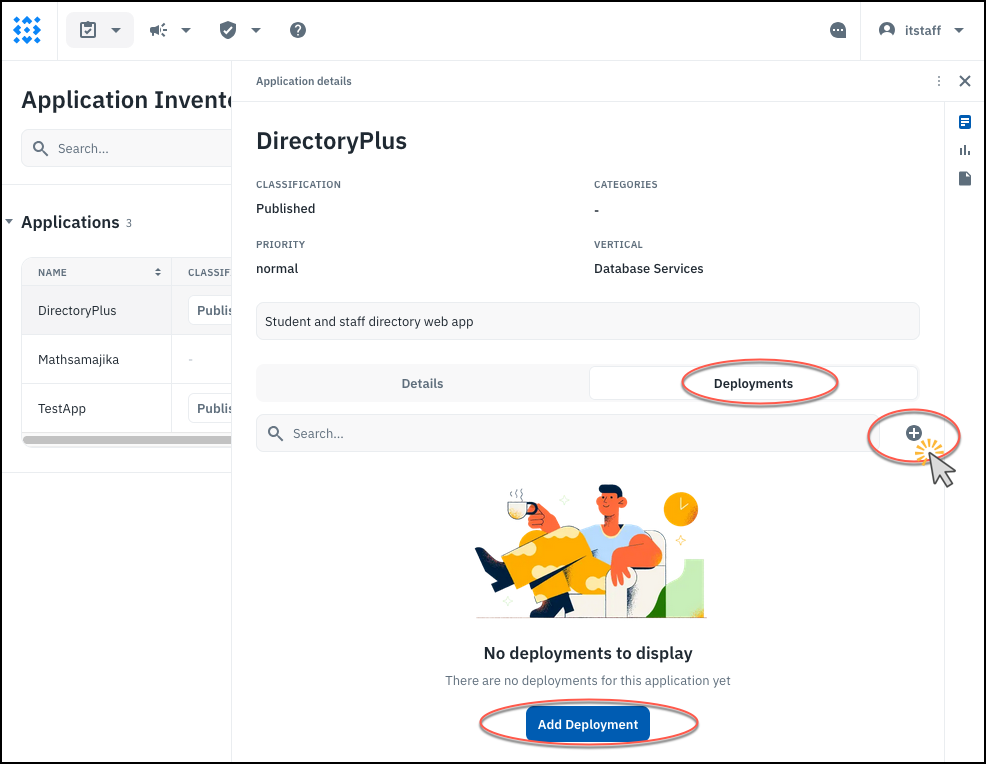Open the megaphone announcements icon

(159, 30)
